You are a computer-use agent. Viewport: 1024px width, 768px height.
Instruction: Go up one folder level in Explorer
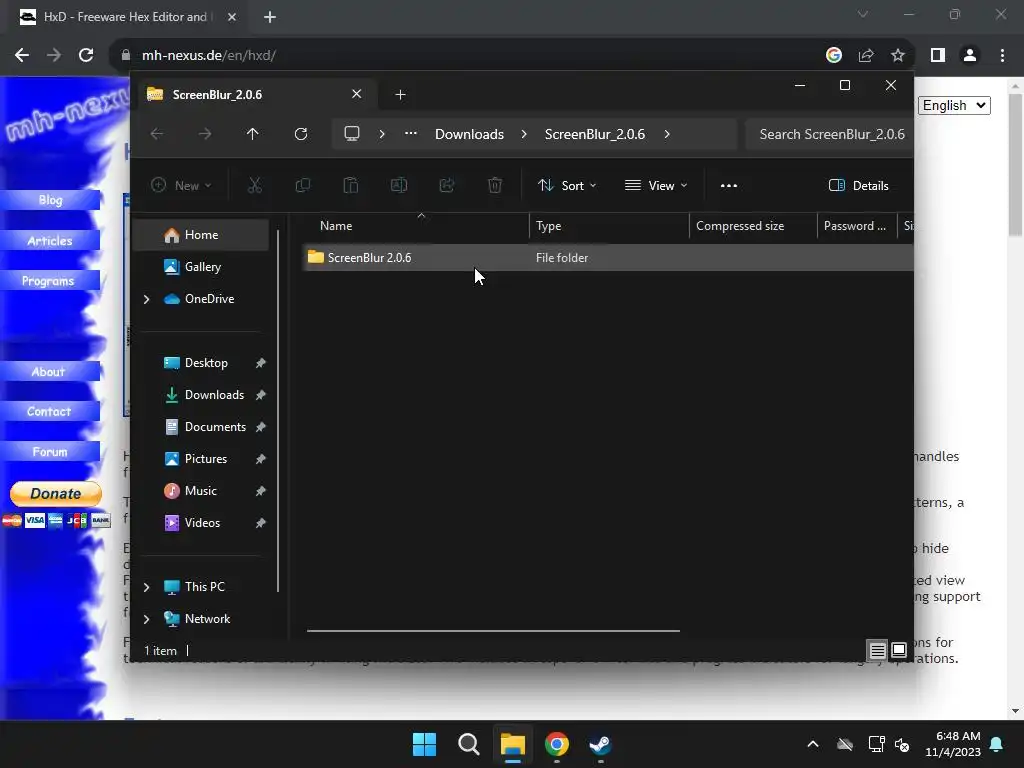[253, 134]
